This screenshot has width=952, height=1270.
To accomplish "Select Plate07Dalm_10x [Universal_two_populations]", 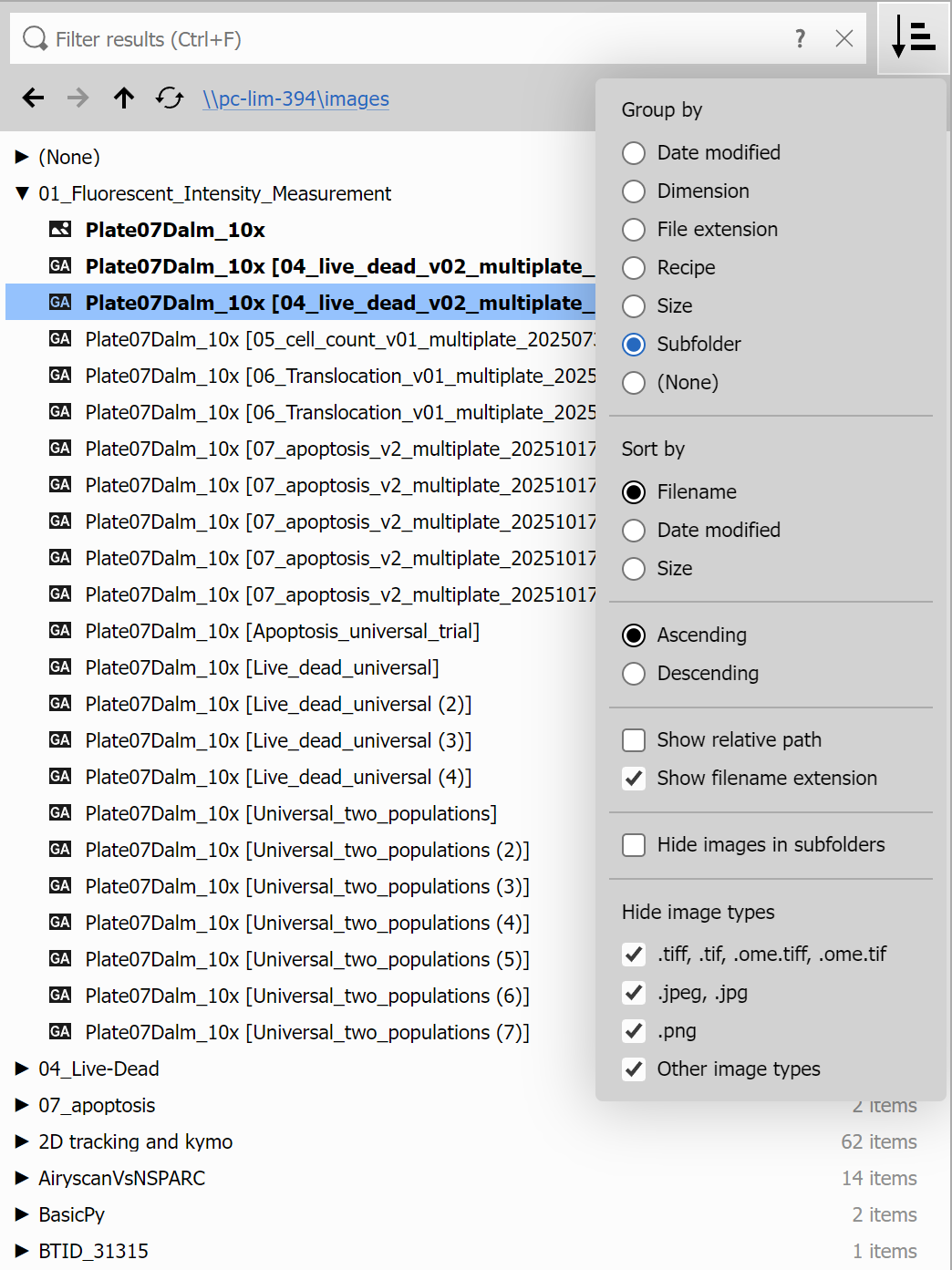I will 291,813.
